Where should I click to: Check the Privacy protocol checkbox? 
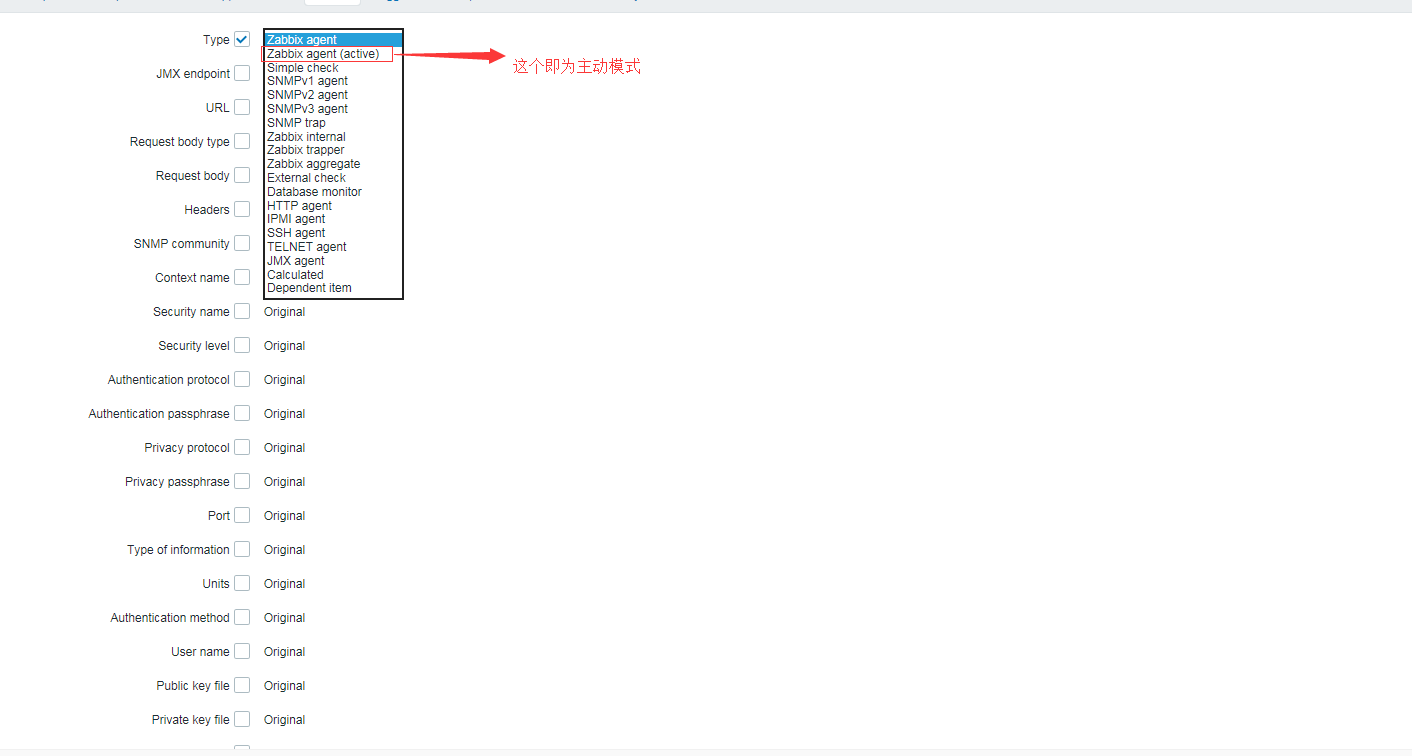coord(242,447)
